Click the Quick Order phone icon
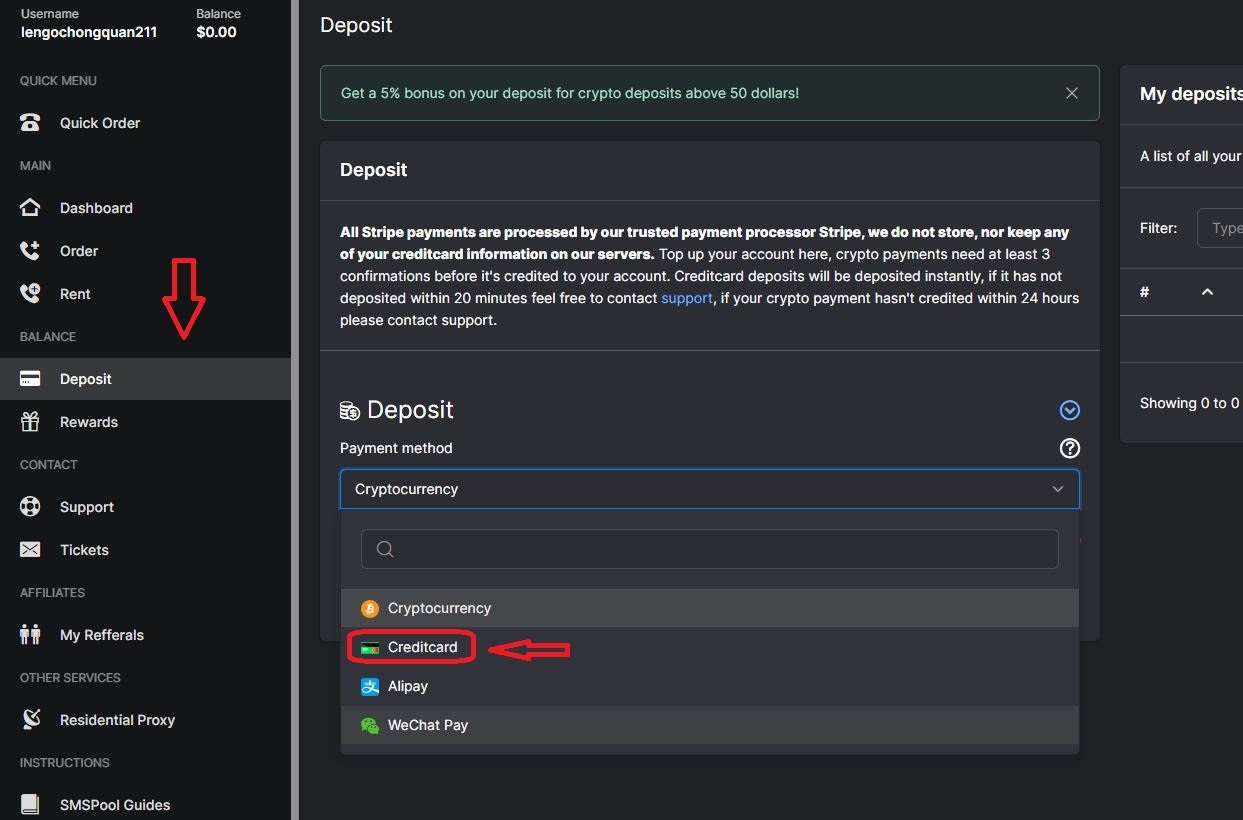The width and height of the screenshot is (1243, 820). 30,123
